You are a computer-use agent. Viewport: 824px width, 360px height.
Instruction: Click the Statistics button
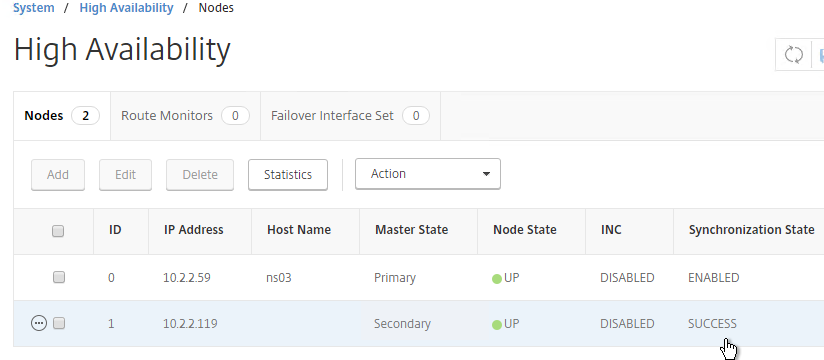(288, 174)
